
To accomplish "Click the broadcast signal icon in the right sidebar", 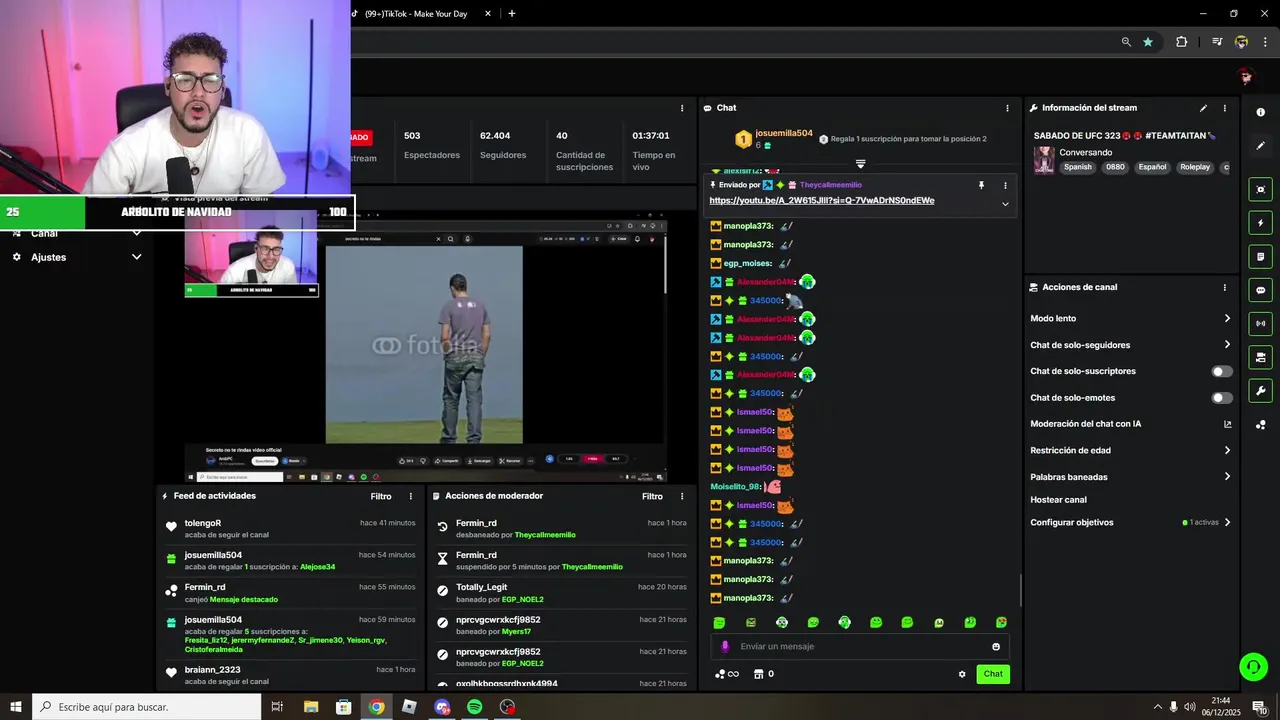I will tap(1260, 324).
